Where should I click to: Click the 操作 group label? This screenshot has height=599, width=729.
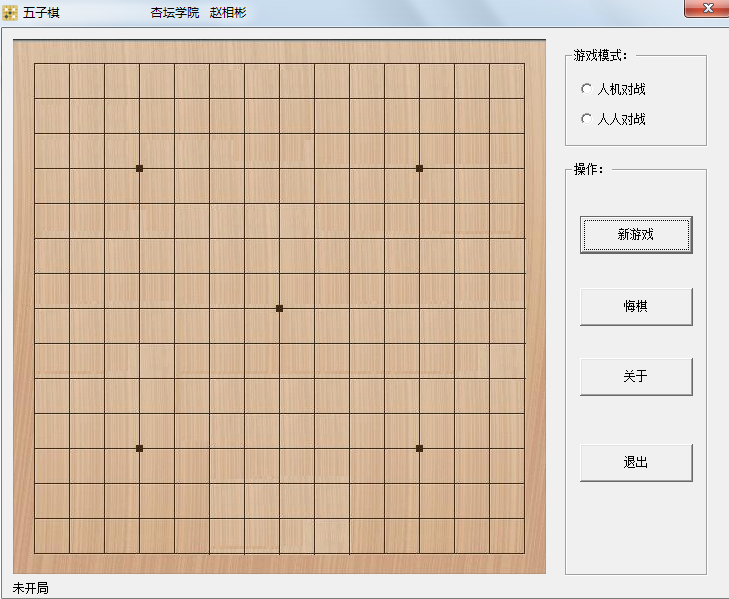point(588,169)
